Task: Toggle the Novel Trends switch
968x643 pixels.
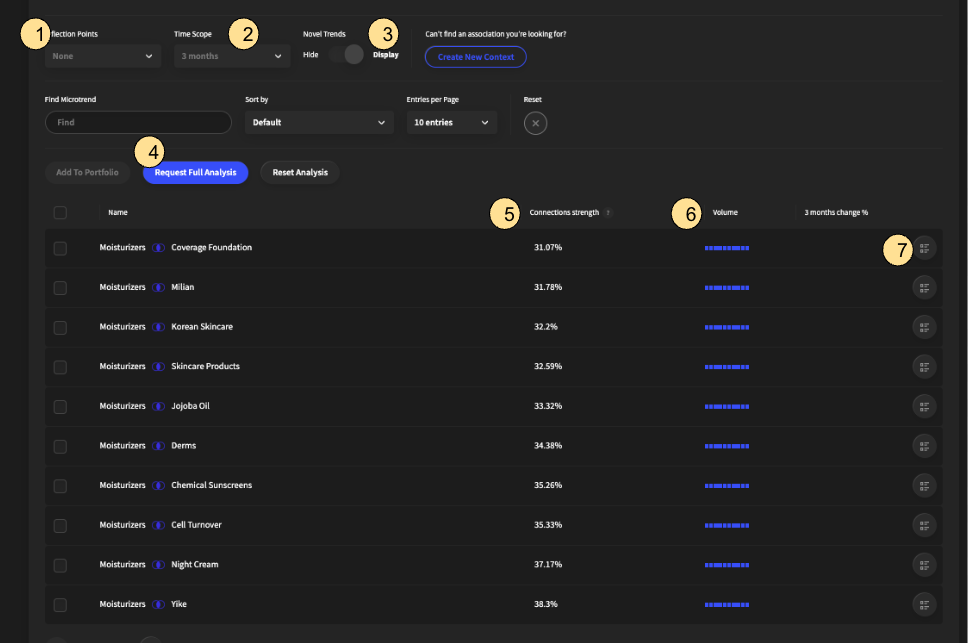Action: click(x=346, y=55)
